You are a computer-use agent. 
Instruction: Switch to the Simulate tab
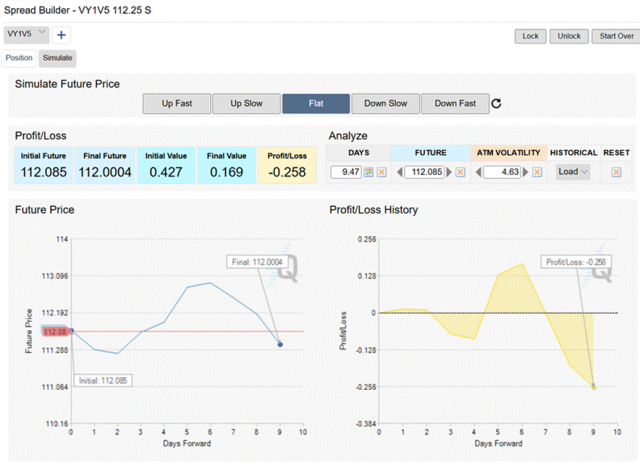tap(57, 58)
